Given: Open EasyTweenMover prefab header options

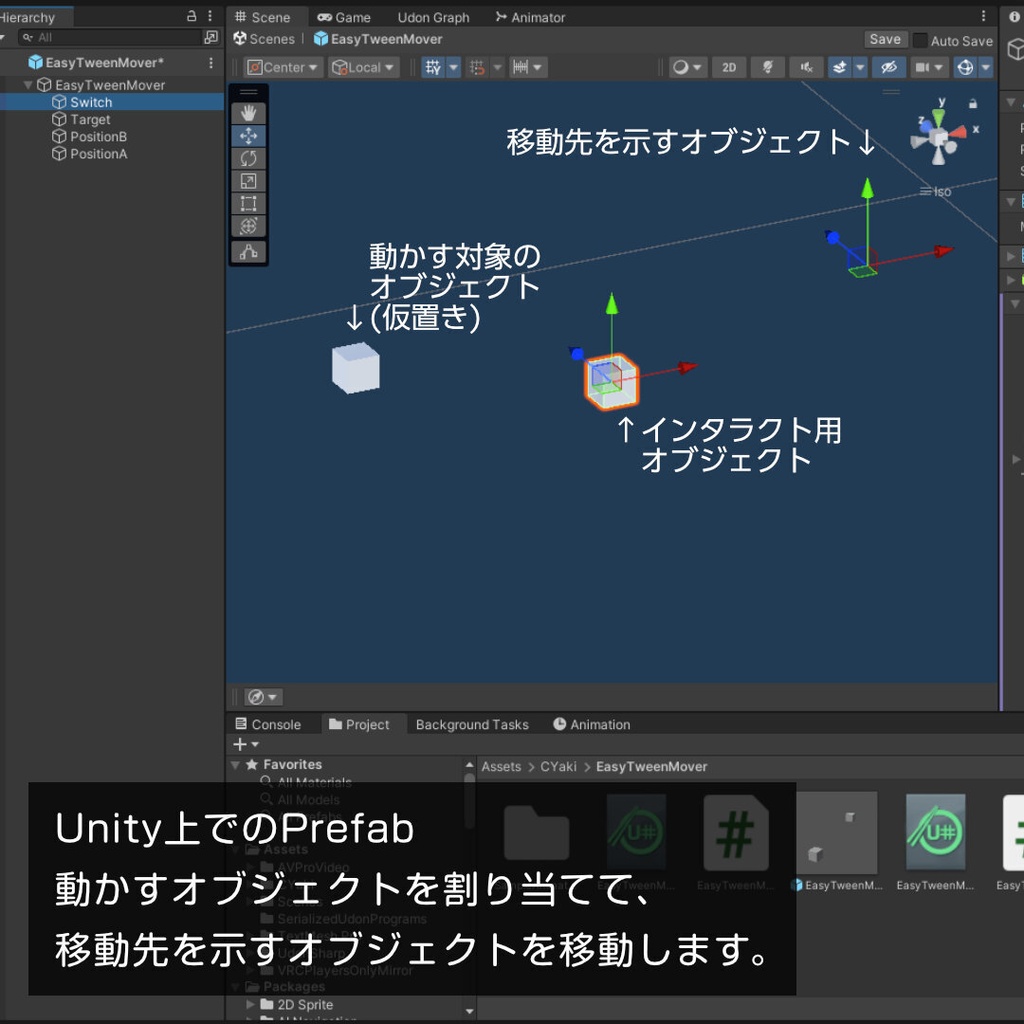Looking at the screenshot, I should (x=210, y=63).
